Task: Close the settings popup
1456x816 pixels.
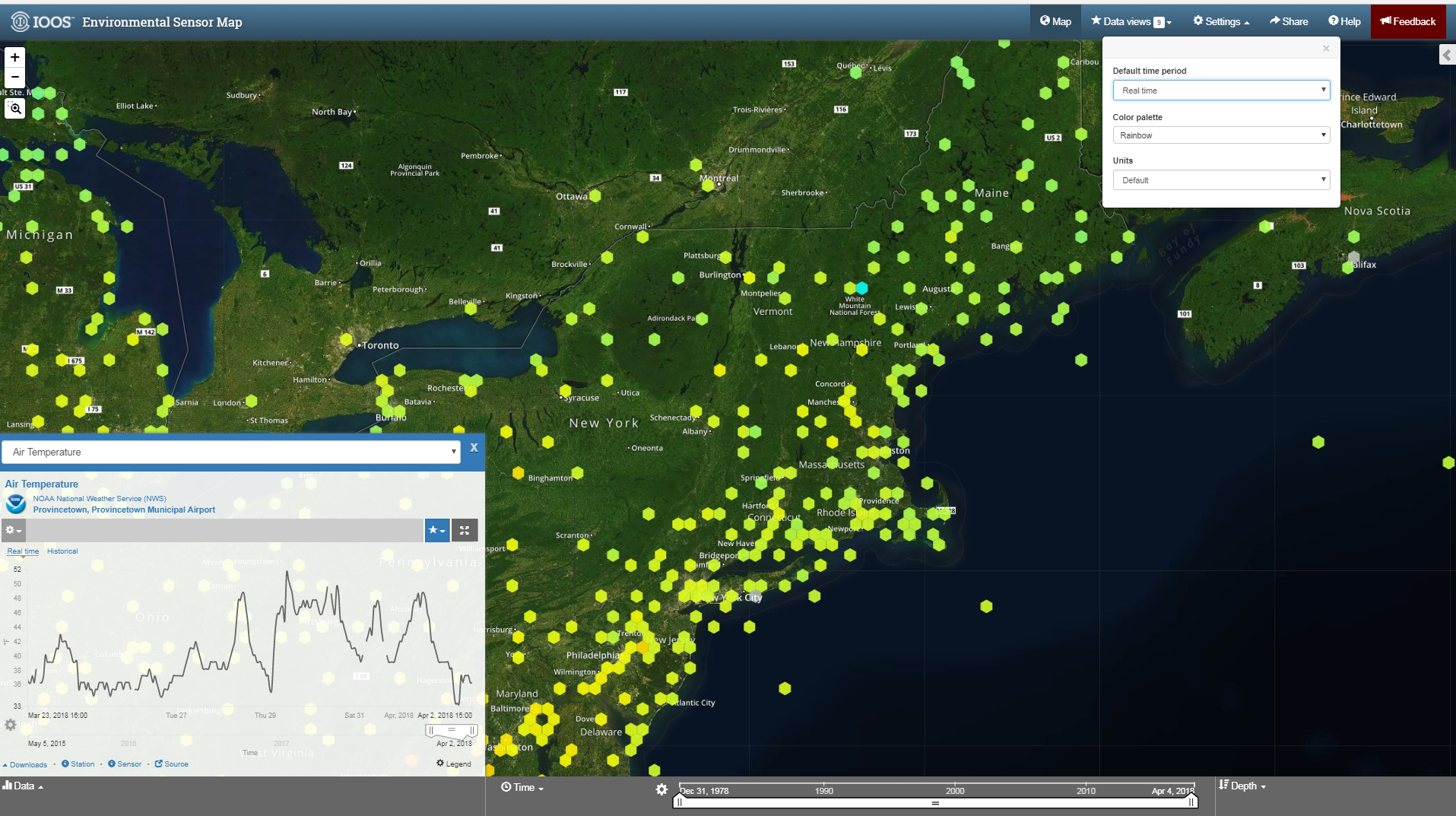Action: click(x=1326, y=49)
